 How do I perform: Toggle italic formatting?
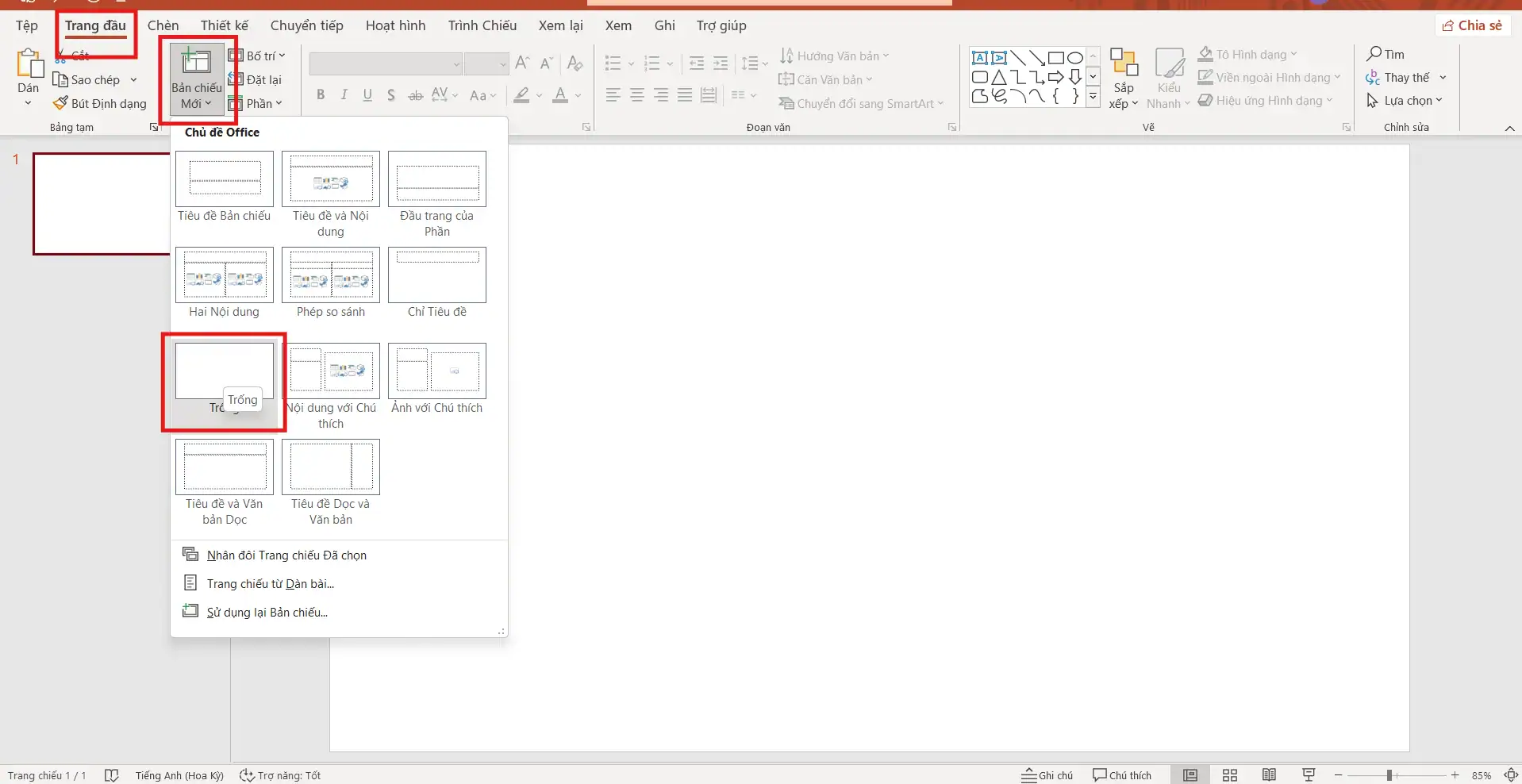click(x=344, y=94)
